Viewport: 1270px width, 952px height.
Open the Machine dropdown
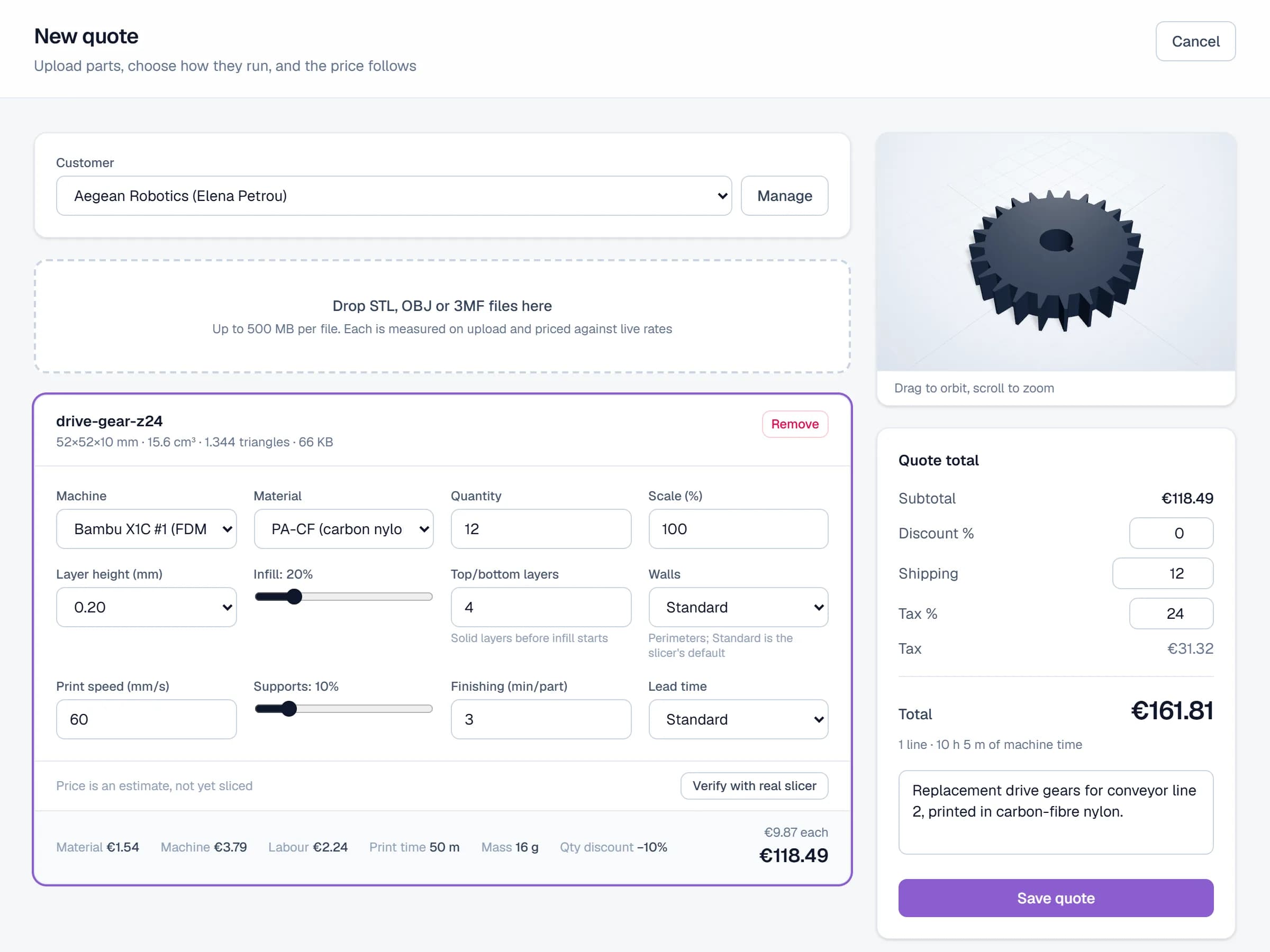(x=147, y=529)
